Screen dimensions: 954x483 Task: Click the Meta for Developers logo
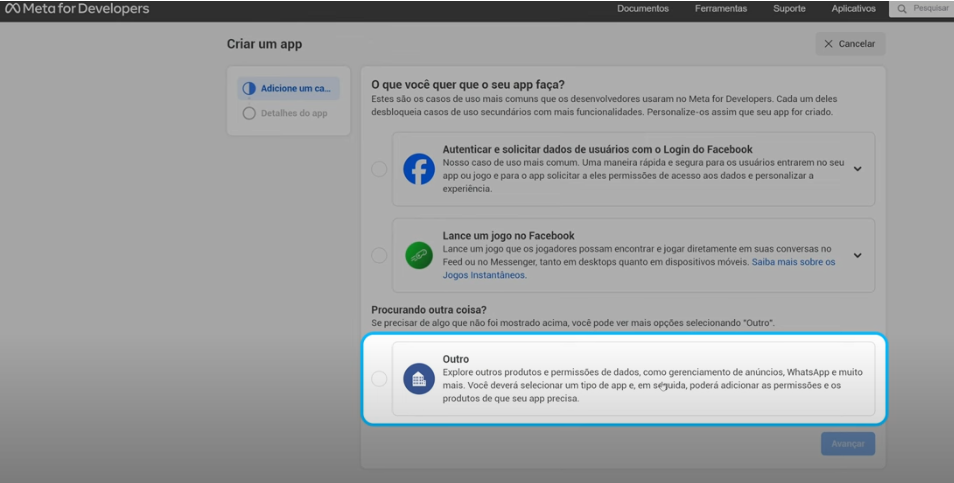click(x=77, y=9)
